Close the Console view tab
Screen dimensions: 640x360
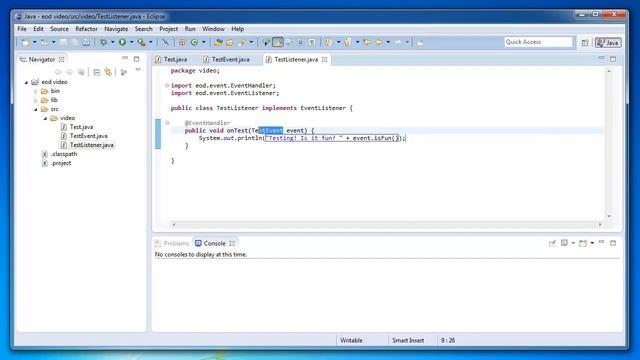pos(232,243)
